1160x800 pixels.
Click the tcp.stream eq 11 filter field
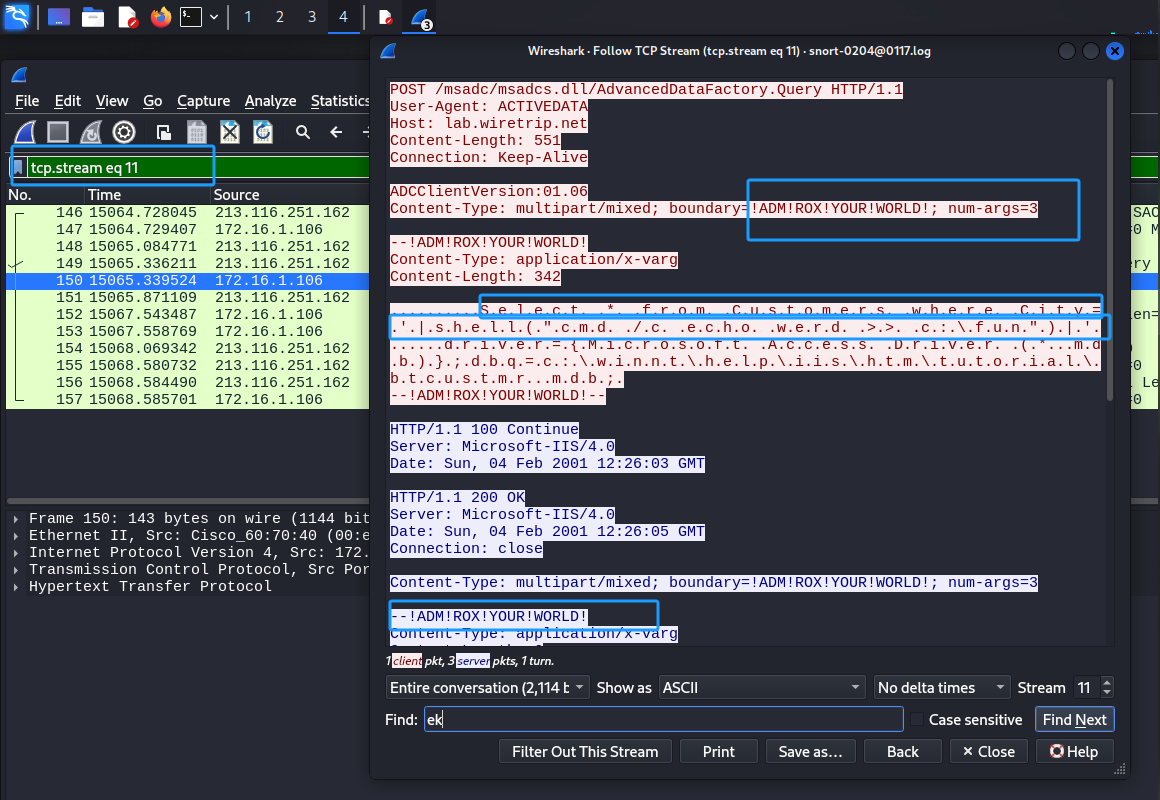pyautogui.click(x=198, y=168)
